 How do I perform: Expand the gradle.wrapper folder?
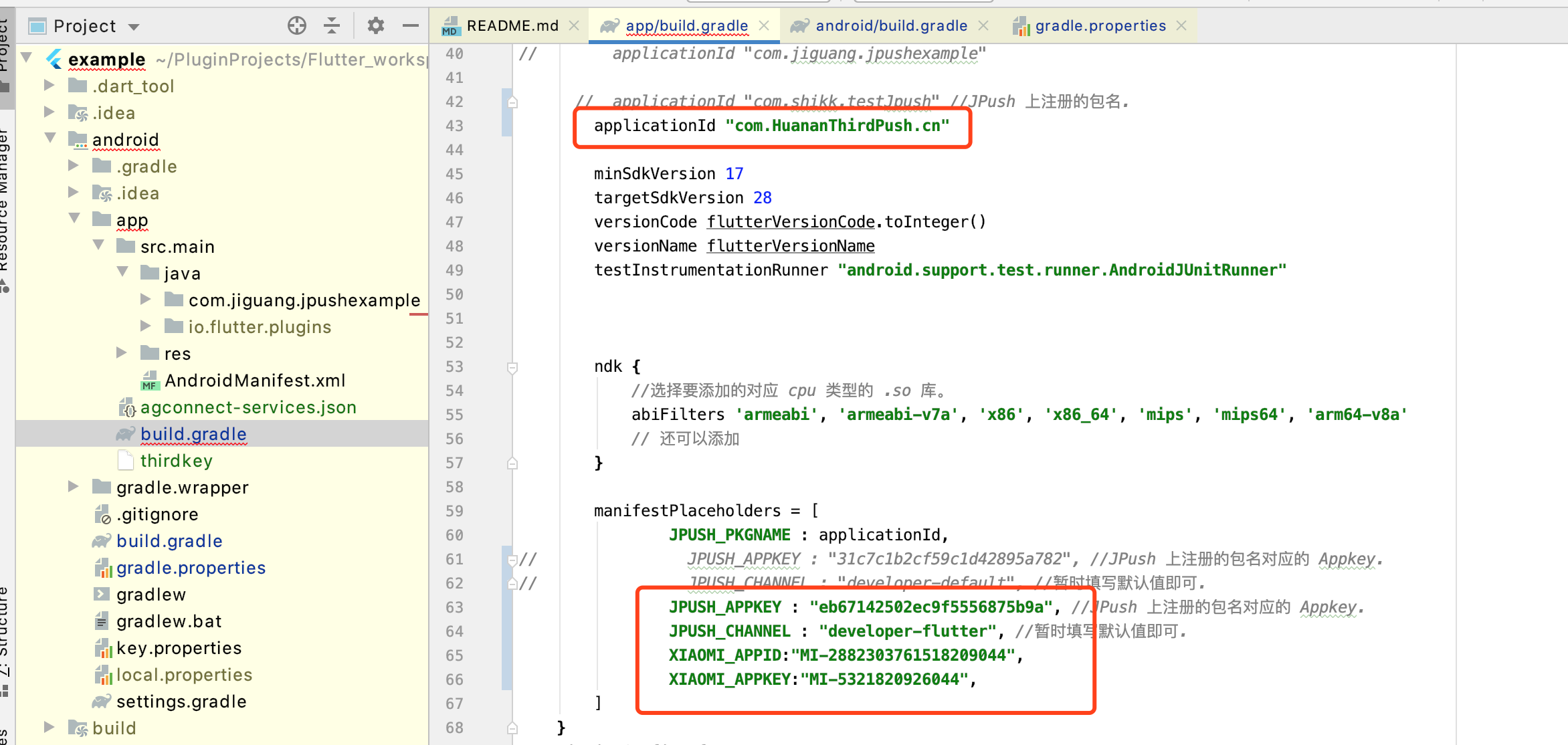[x=74, y=487]
